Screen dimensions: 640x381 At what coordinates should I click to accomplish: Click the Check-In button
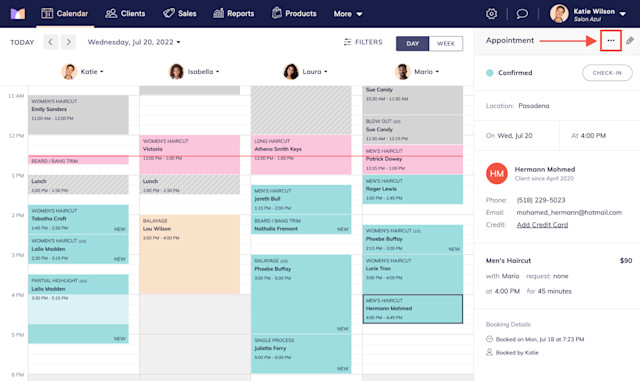point(607,73)
